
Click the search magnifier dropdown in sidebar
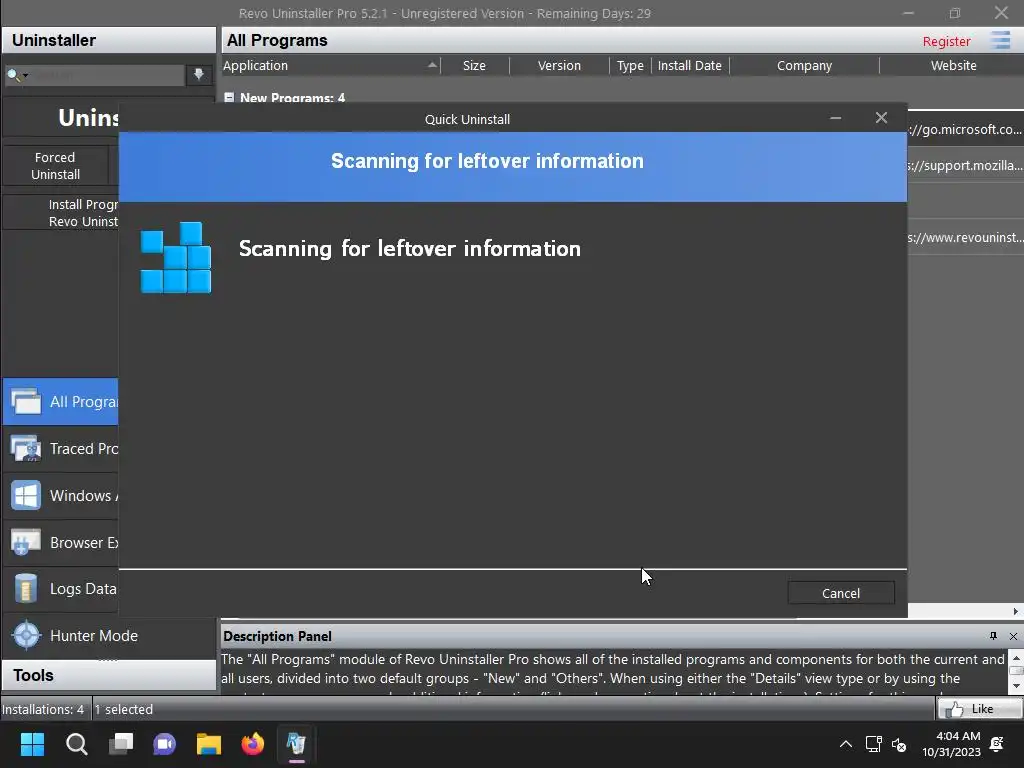(17, 75)
